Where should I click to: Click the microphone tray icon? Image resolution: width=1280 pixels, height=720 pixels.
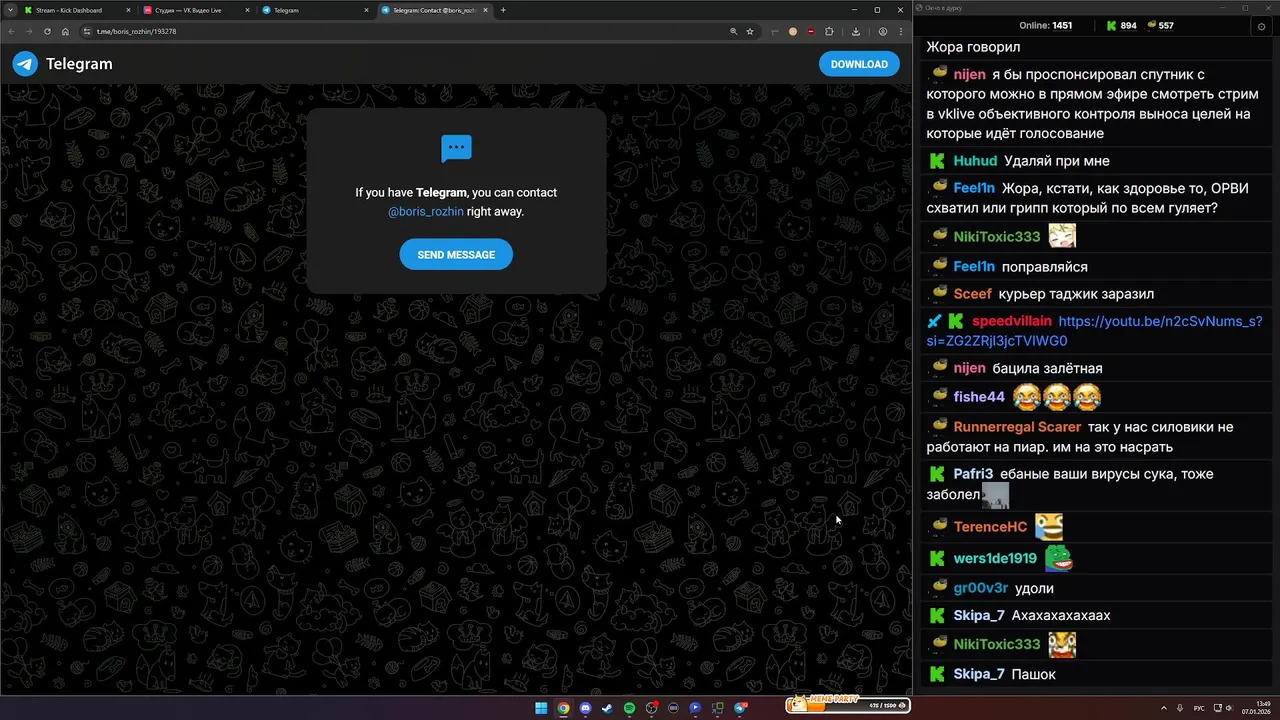[x=1180, y=708]
